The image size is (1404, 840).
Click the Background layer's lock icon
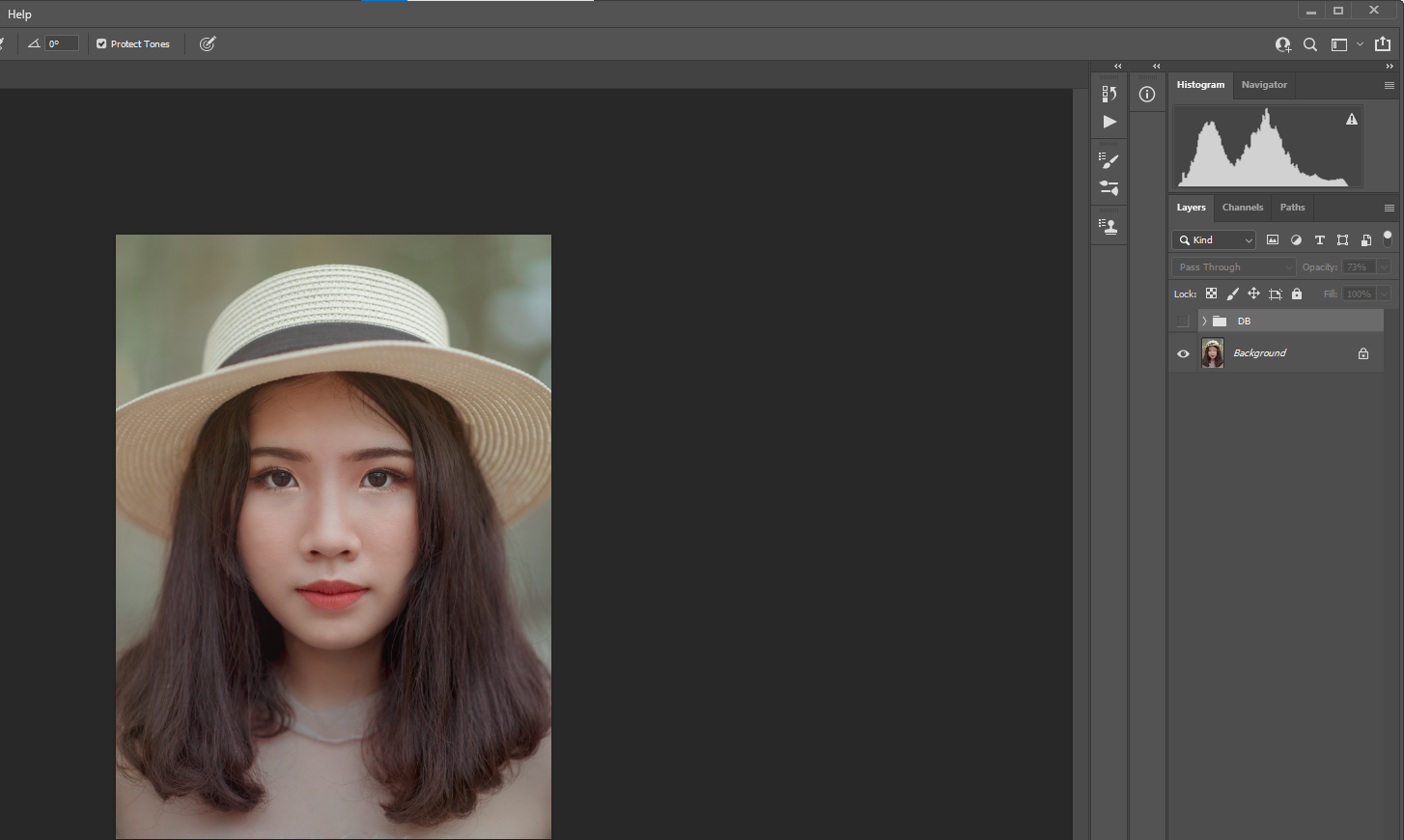click(1363, 353)
